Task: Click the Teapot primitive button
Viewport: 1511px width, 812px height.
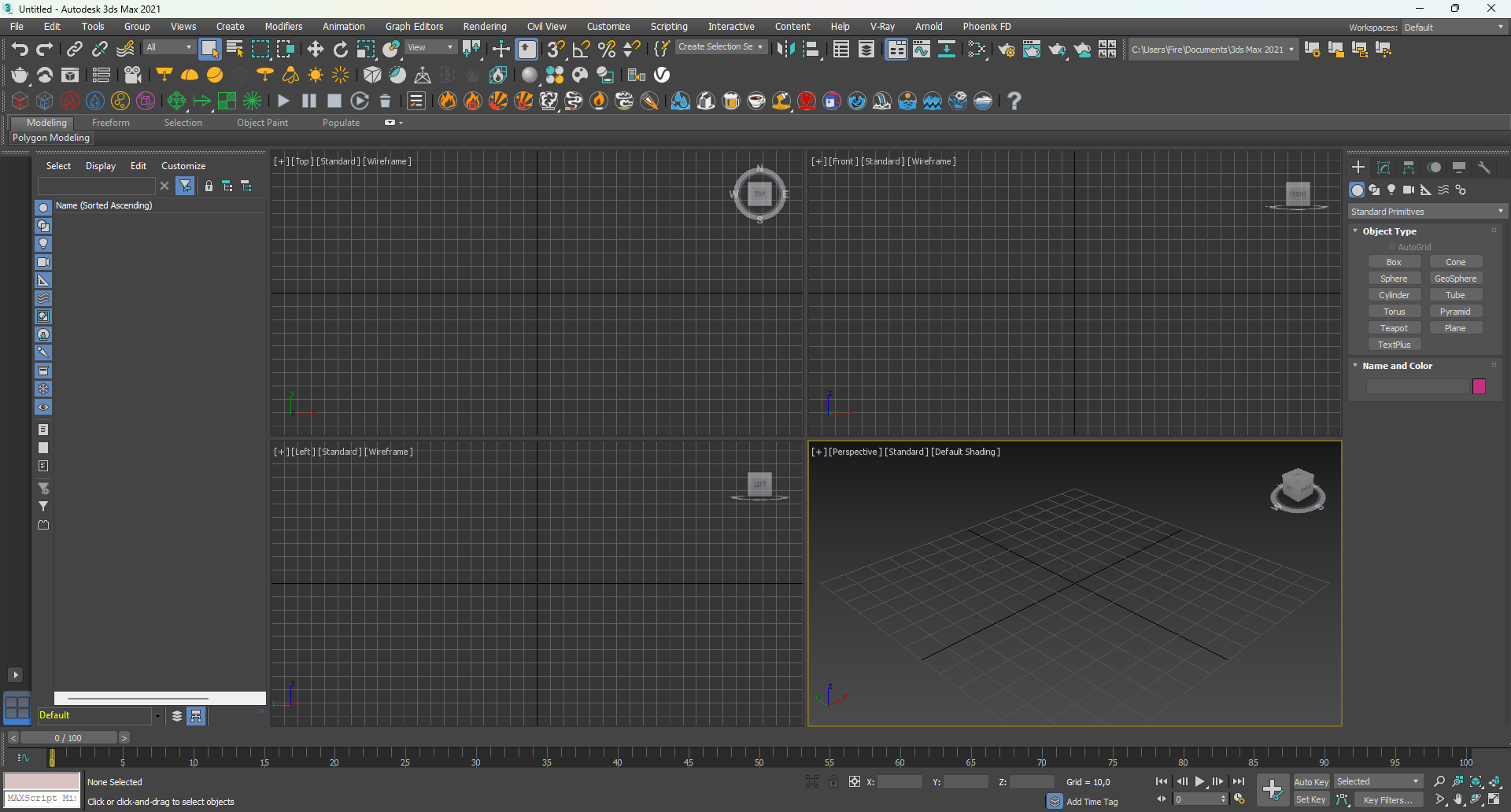Action: click(1394, 328)
